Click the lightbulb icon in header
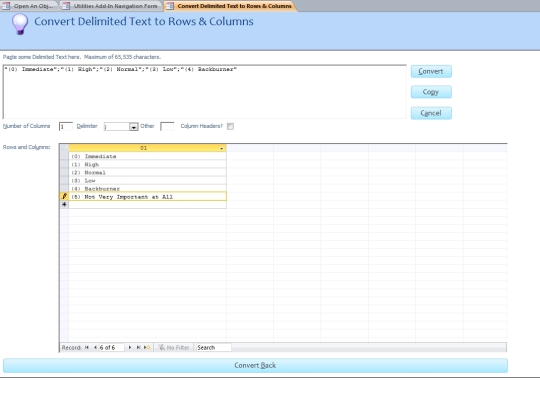540x413 pixels. tap(20, 24)
